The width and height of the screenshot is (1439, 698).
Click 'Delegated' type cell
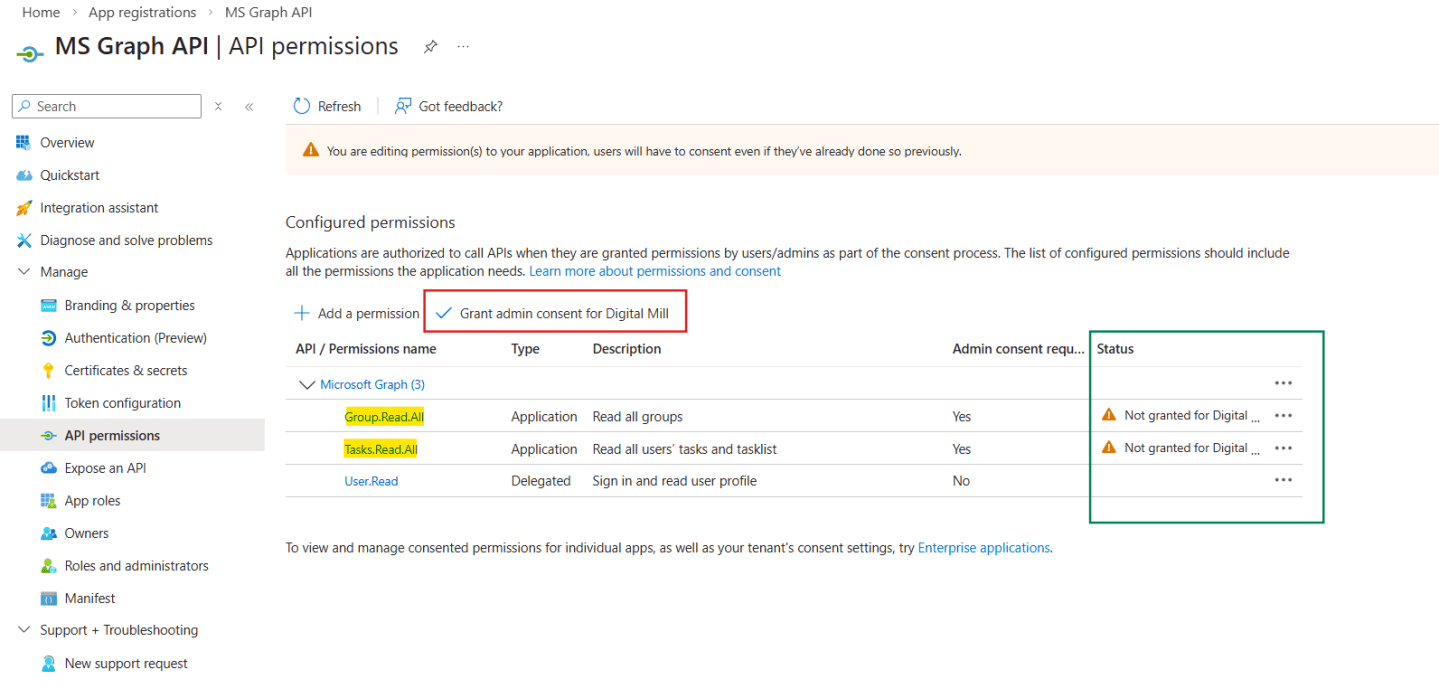[541, 481]
